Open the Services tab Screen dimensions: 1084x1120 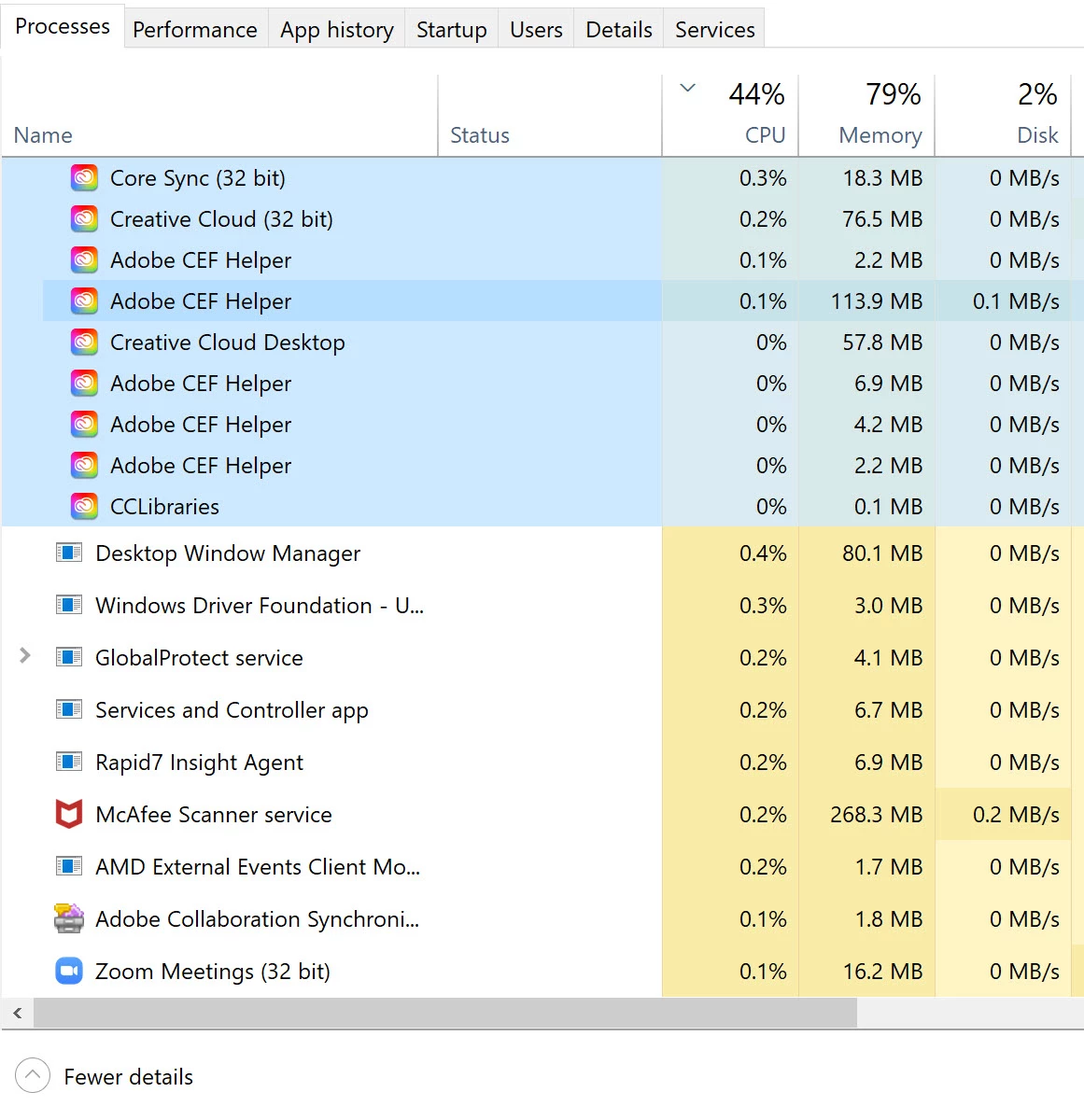(715, 30)
